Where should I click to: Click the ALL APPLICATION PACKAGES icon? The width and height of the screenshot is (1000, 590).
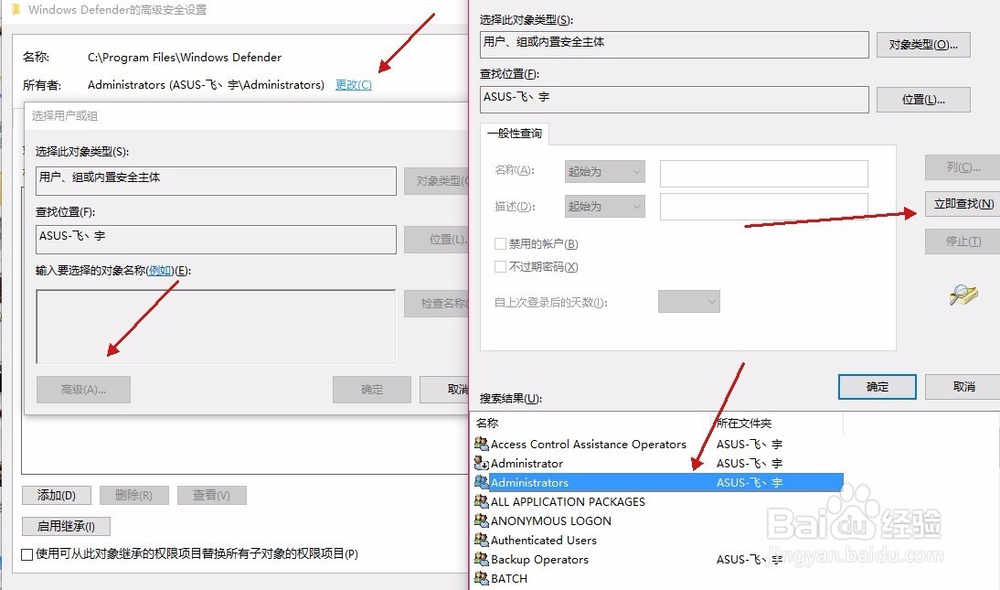click(x=481, y=501)
